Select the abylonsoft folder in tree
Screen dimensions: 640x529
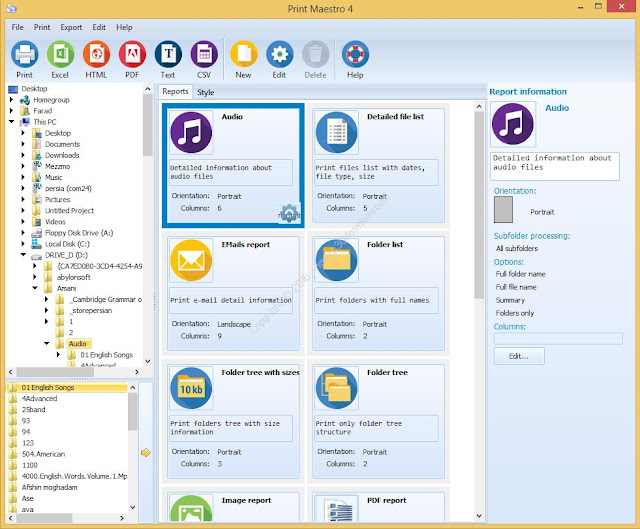click(x=74, y=277)
